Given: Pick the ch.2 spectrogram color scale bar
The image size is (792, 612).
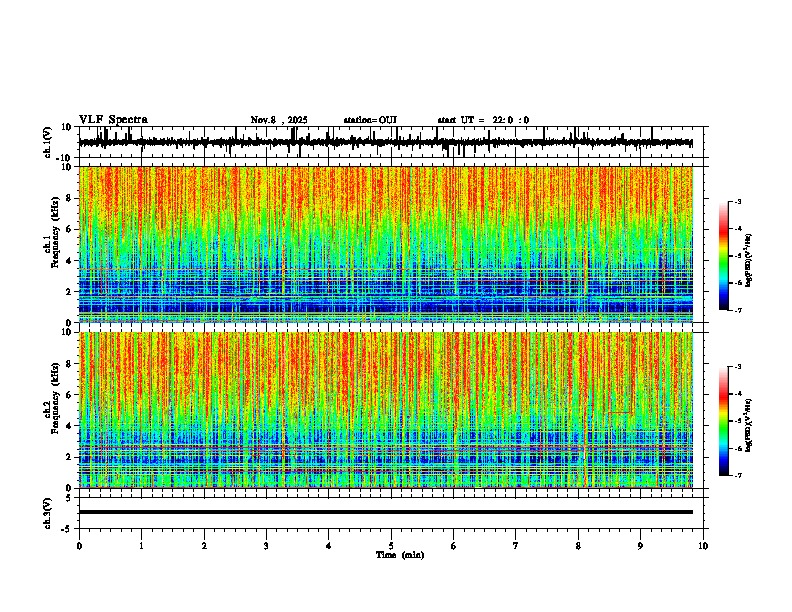Looking at the screenshot, I should [x=724, y=421].
